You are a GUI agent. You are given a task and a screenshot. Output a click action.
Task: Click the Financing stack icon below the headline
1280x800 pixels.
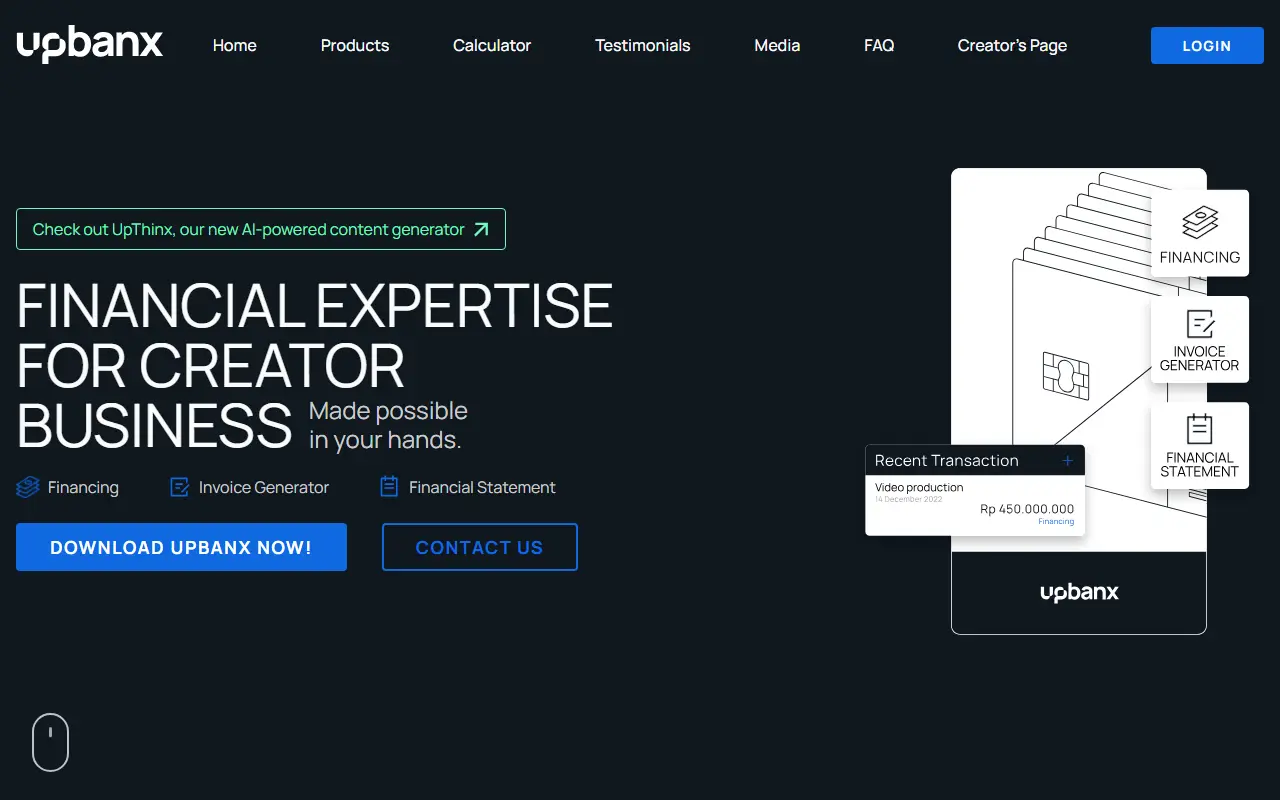[28, 487]
